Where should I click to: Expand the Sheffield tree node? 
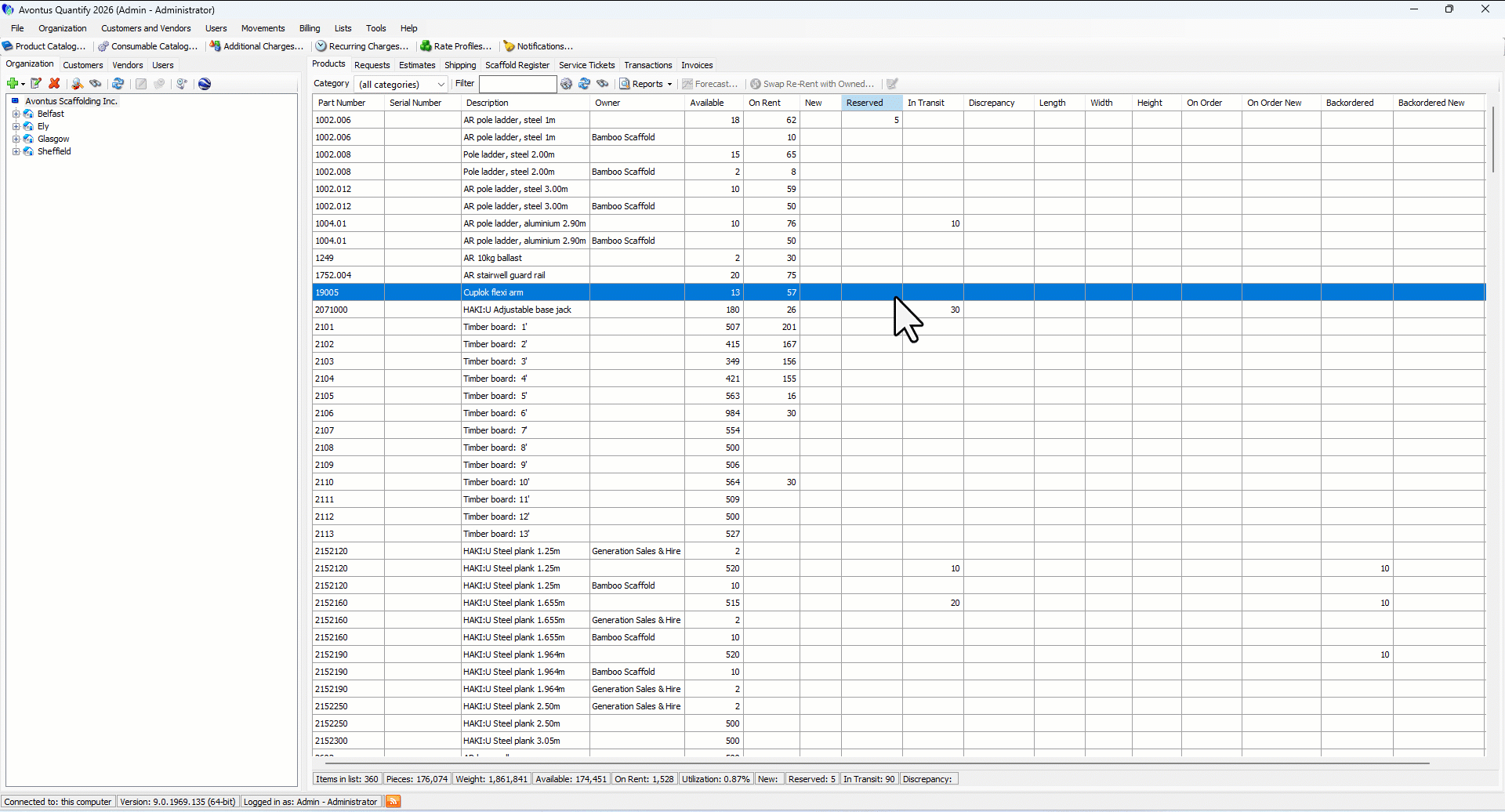point(16,152)
